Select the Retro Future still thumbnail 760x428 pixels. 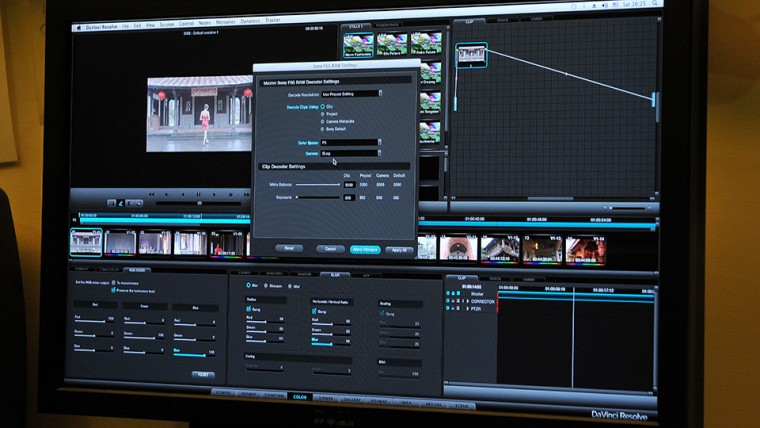tap(427, 43)
